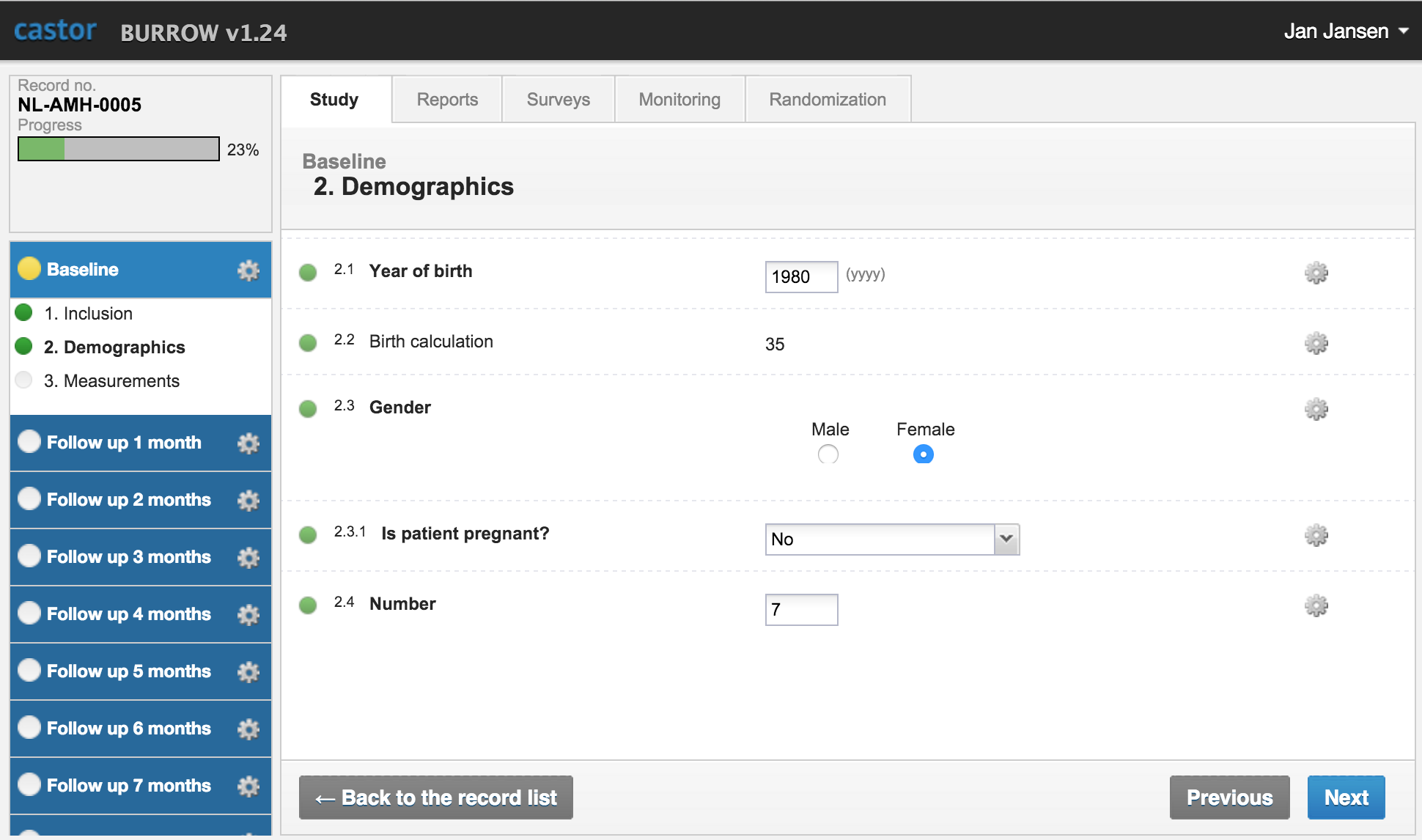Click gear icon beside Number field
The height and width of the screenshot is (840, 1422).
pyautogui.click(x=1316, y=606)
